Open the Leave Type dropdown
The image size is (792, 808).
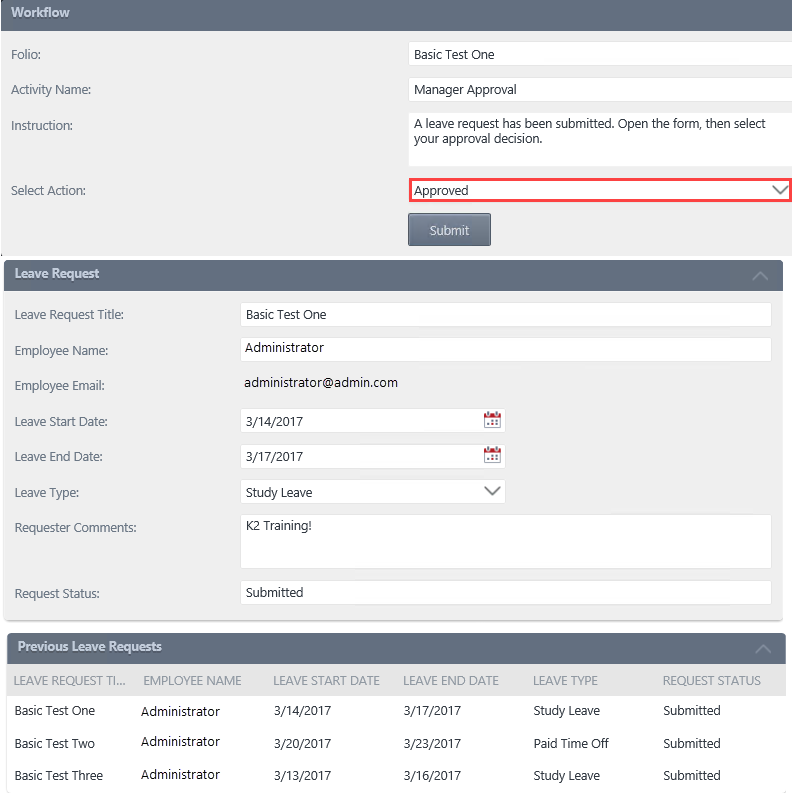coord(492,491)
